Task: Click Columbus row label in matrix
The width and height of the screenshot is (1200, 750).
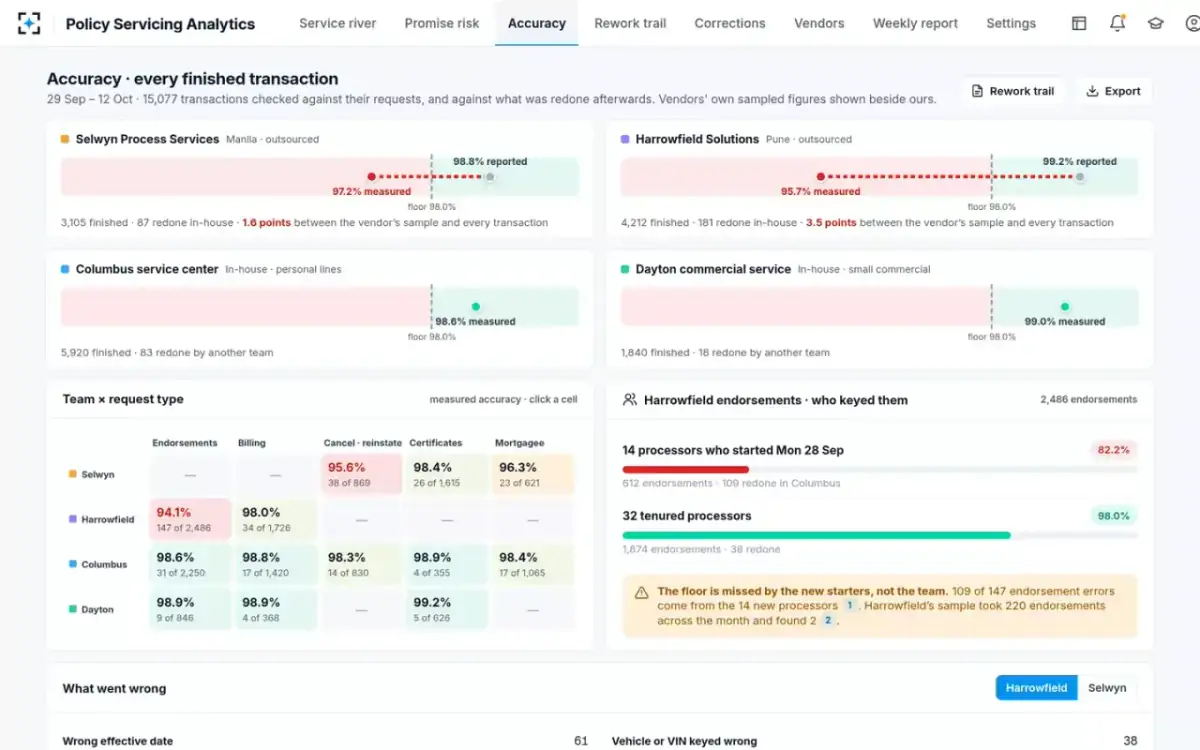Action: (97, 565)
